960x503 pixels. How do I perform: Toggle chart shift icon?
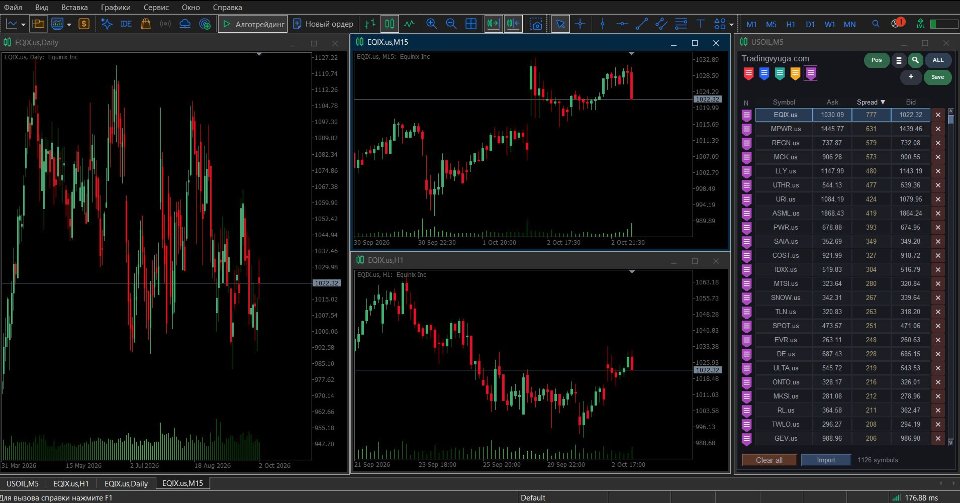[513, 24]
